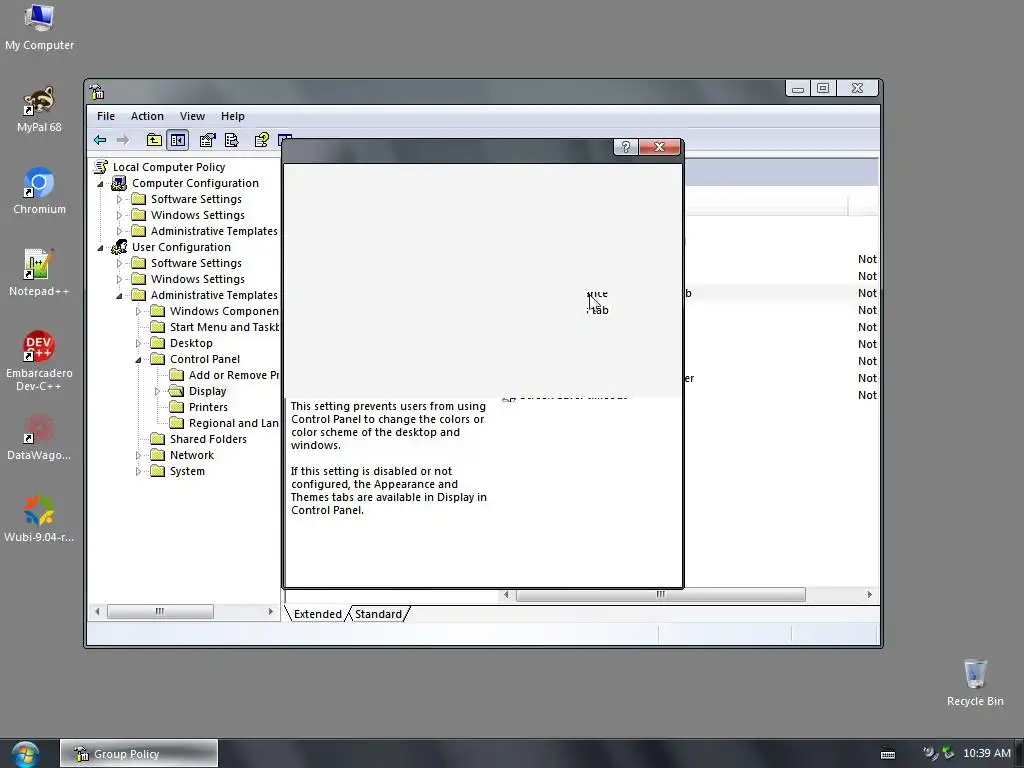Click the grayed Forward arrow in toolbar
Screen dimensions: 1024x768
click(x=123, y=140)
